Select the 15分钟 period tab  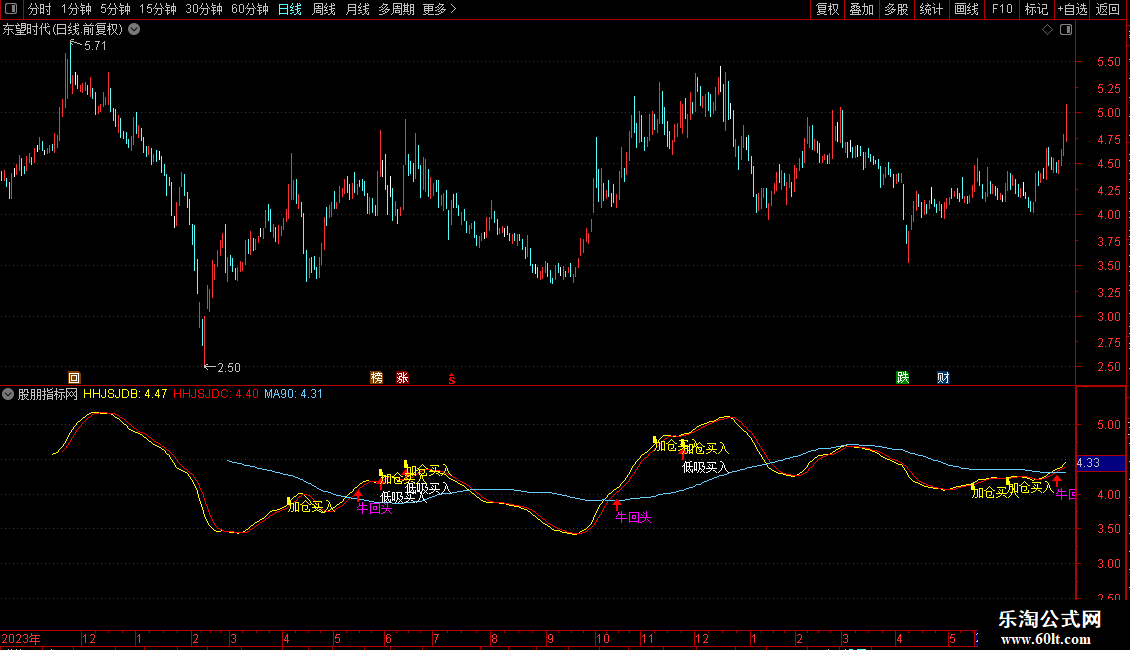pyautogui.click(x=157, y=9)
